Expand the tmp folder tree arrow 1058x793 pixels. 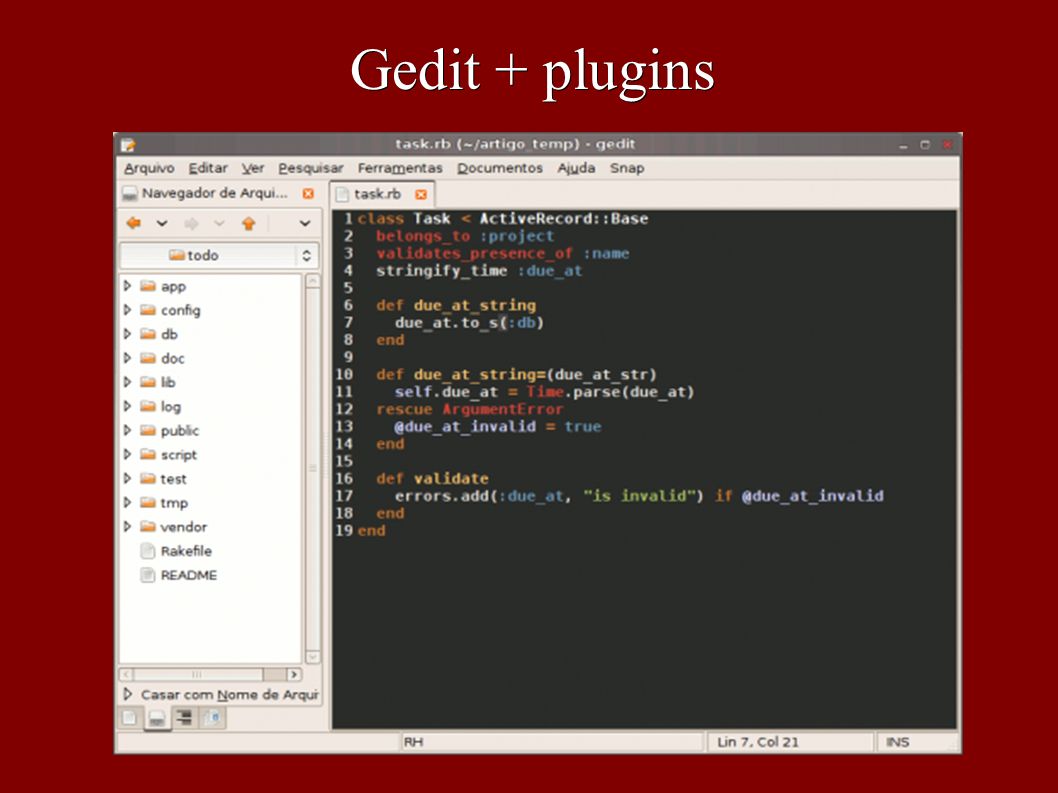[128, 502]
